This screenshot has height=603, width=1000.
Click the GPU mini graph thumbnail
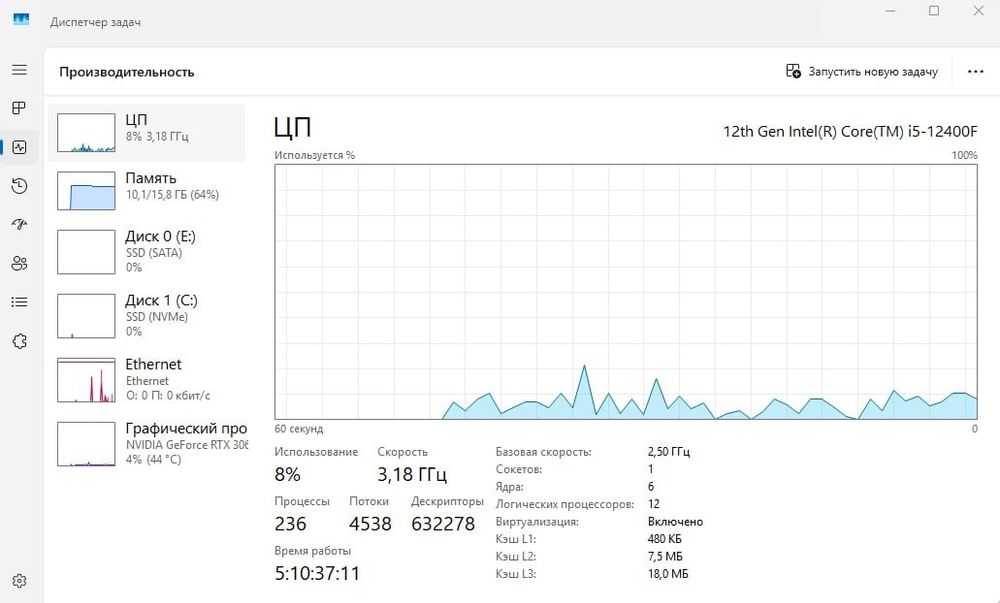point(86,444)
